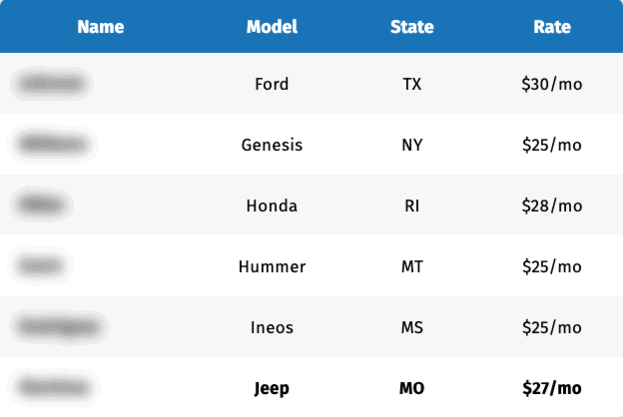Select the Ineos model cell
623x417 pixels.
tap(272, 327)
